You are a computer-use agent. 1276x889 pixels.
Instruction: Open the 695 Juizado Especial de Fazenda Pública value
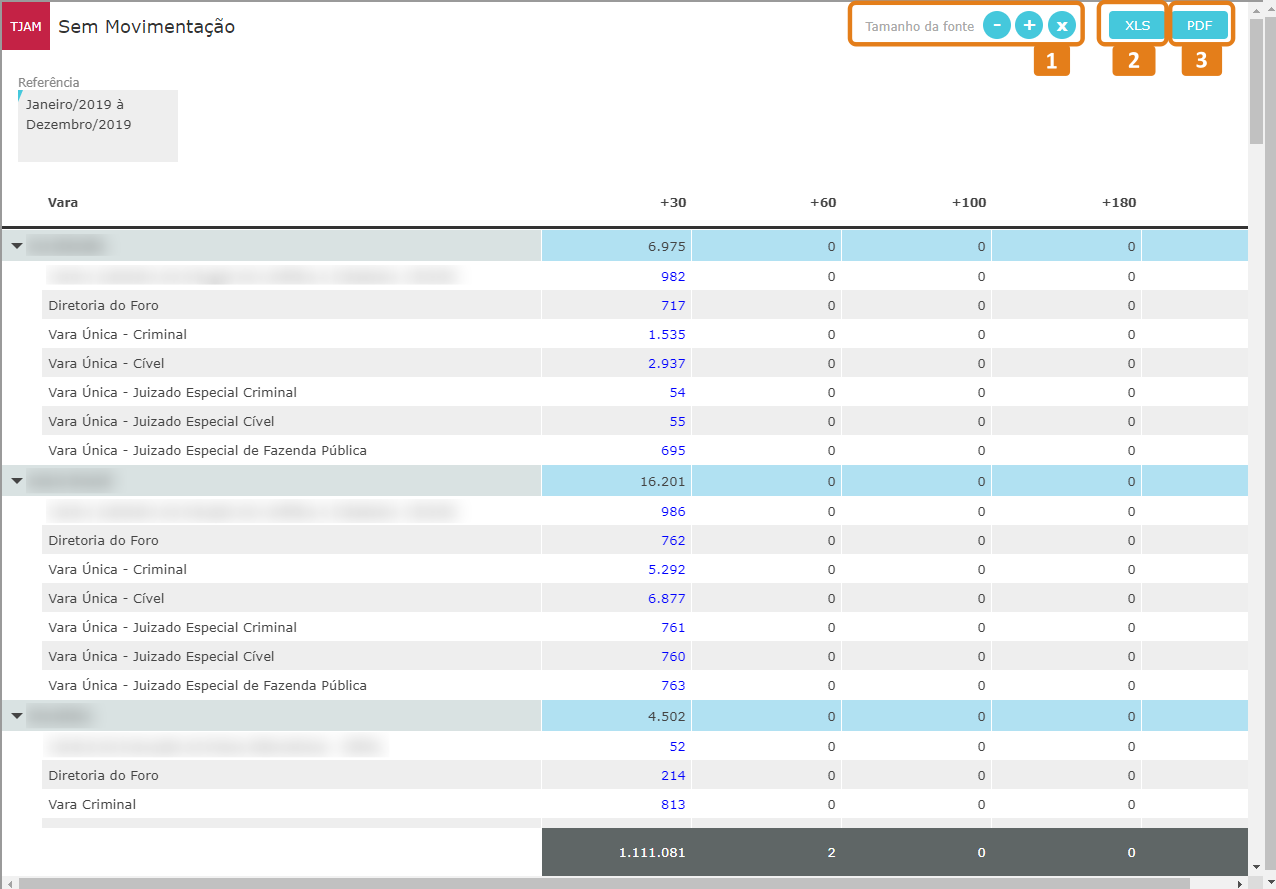pos(673,450)
